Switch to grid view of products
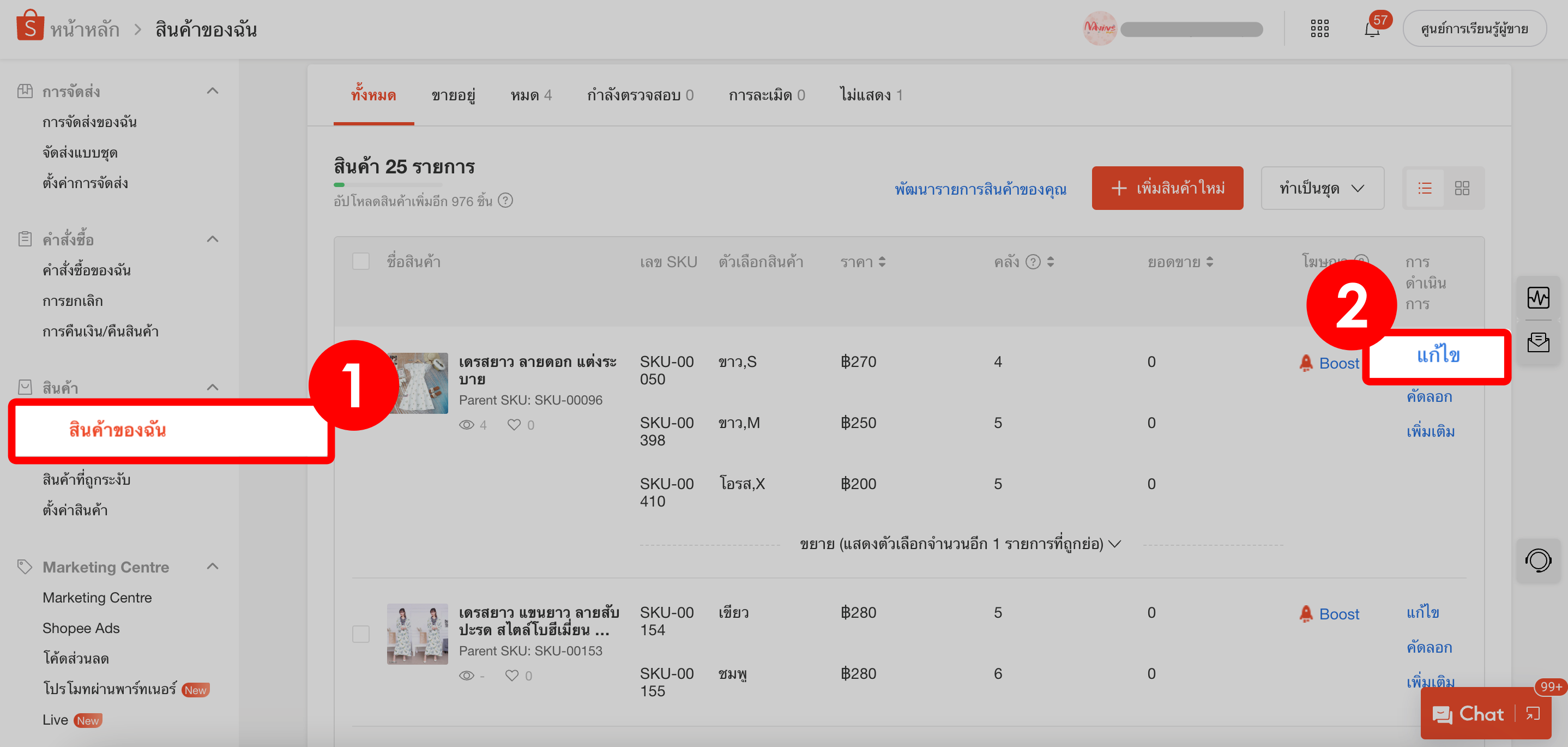 point(1463,188)
